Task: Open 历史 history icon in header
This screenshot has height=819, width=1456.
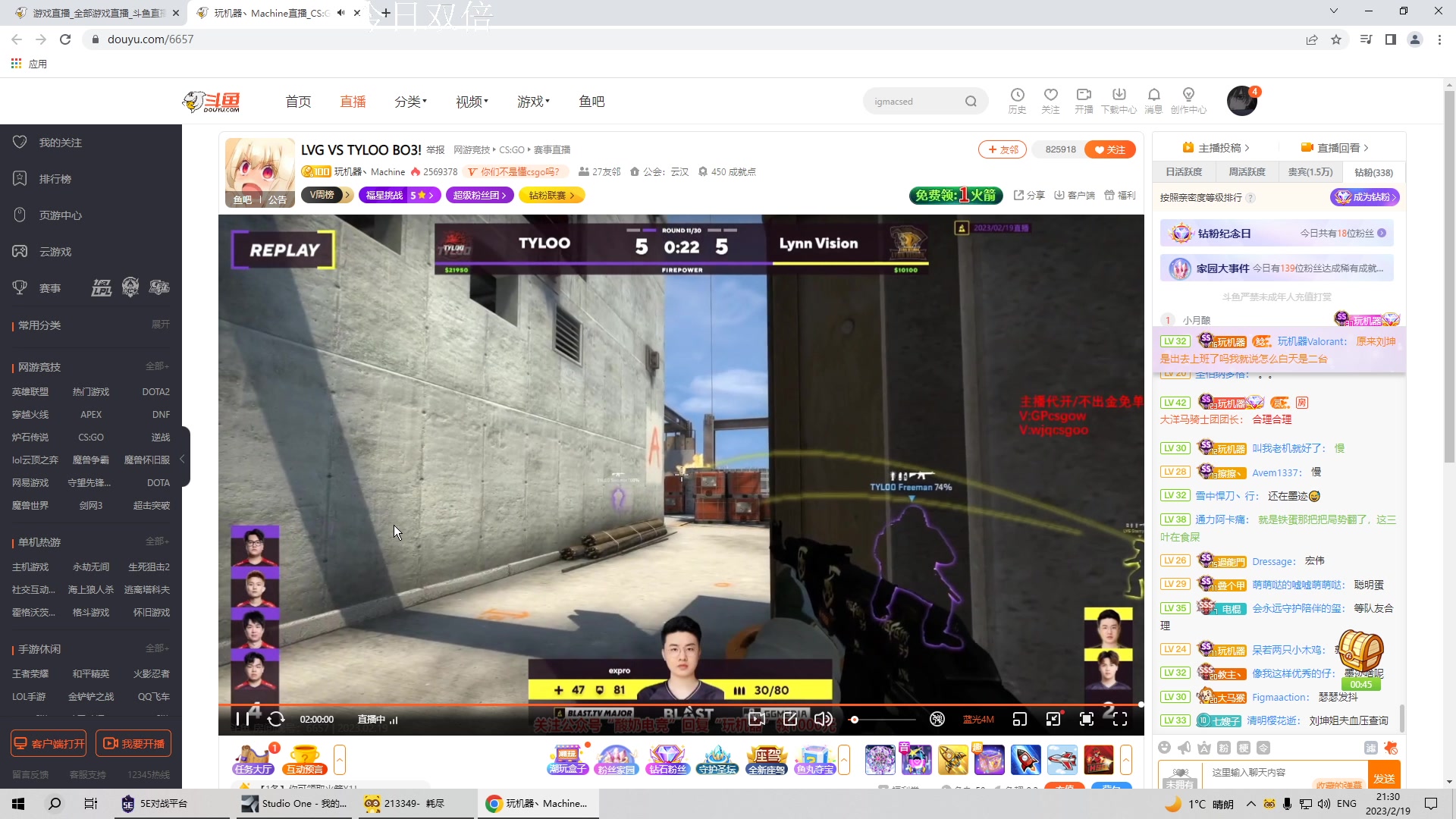Action: pos(1017,101)
